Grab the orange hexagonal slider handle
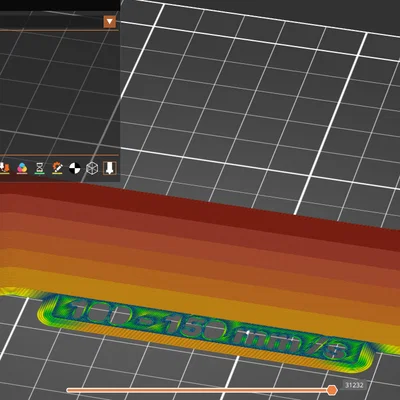400x400 pixels. point(332,390)
